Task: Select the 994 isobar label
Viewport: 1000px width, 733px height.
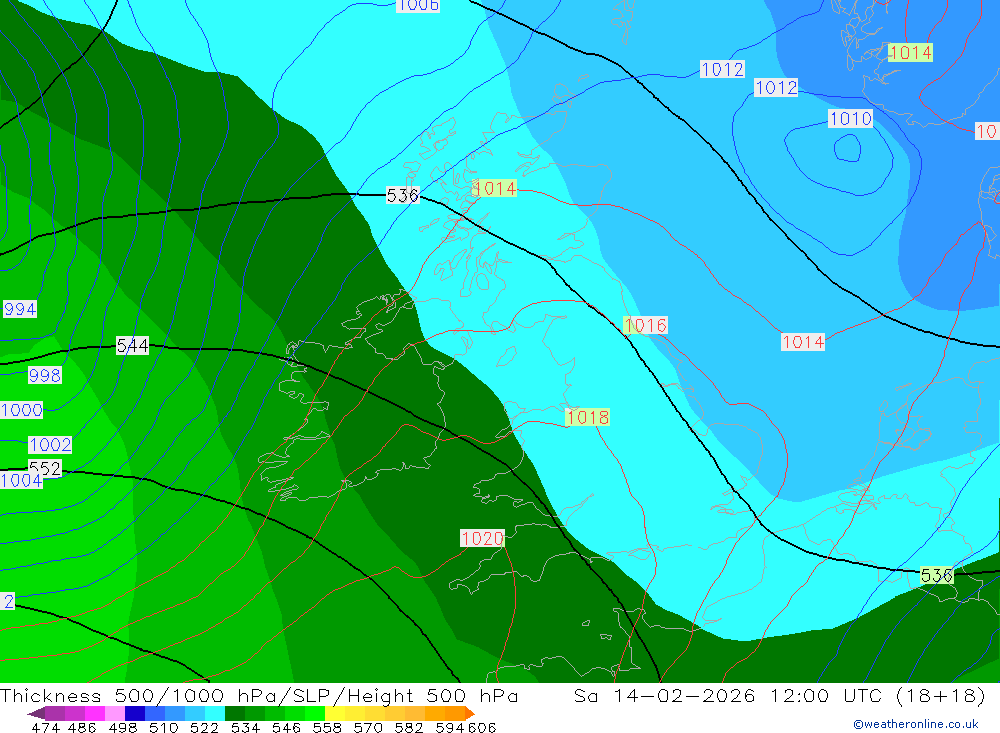Action: (20, 309)
